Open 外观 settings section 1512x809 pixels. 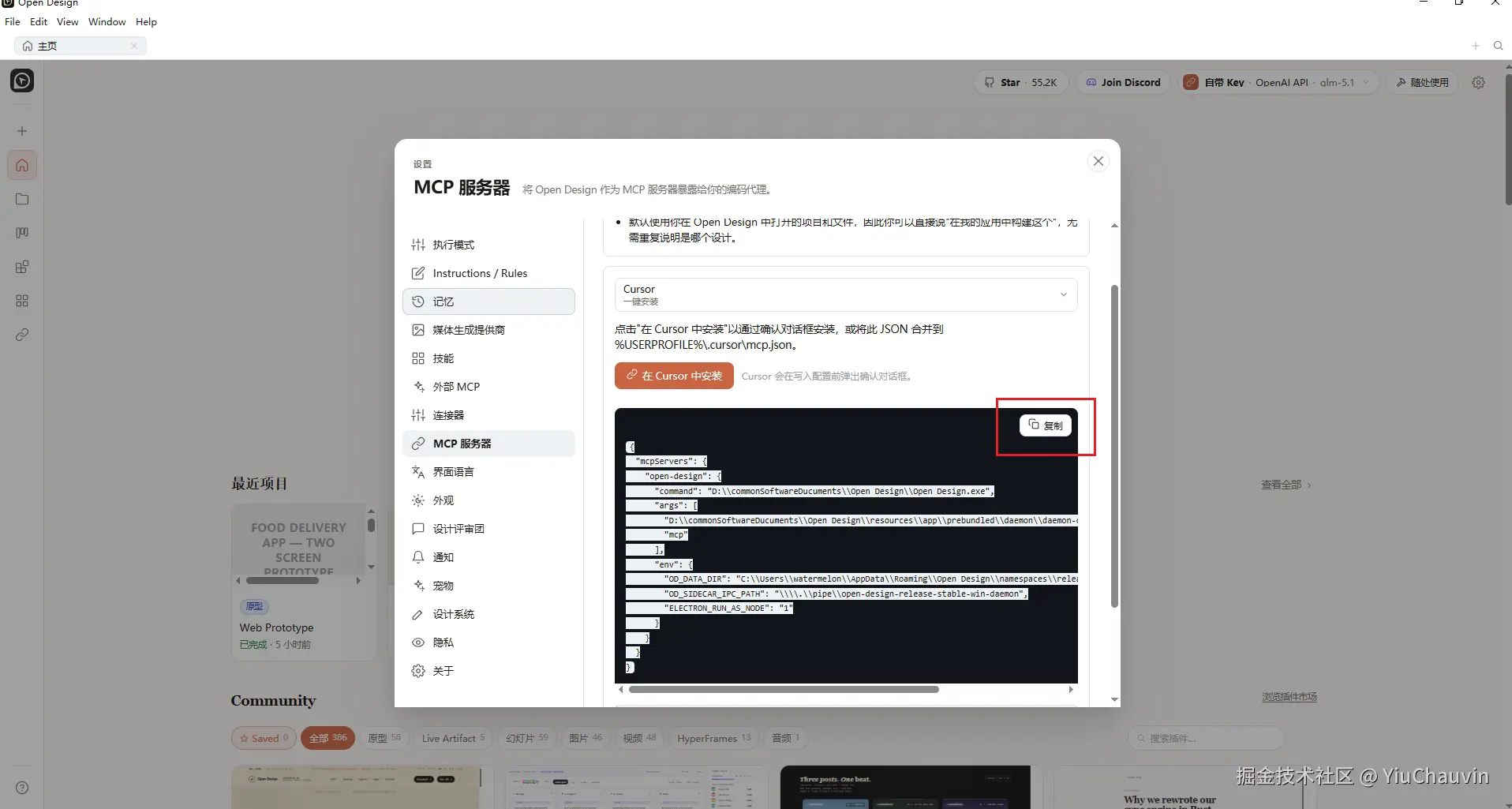click(488, 500)
